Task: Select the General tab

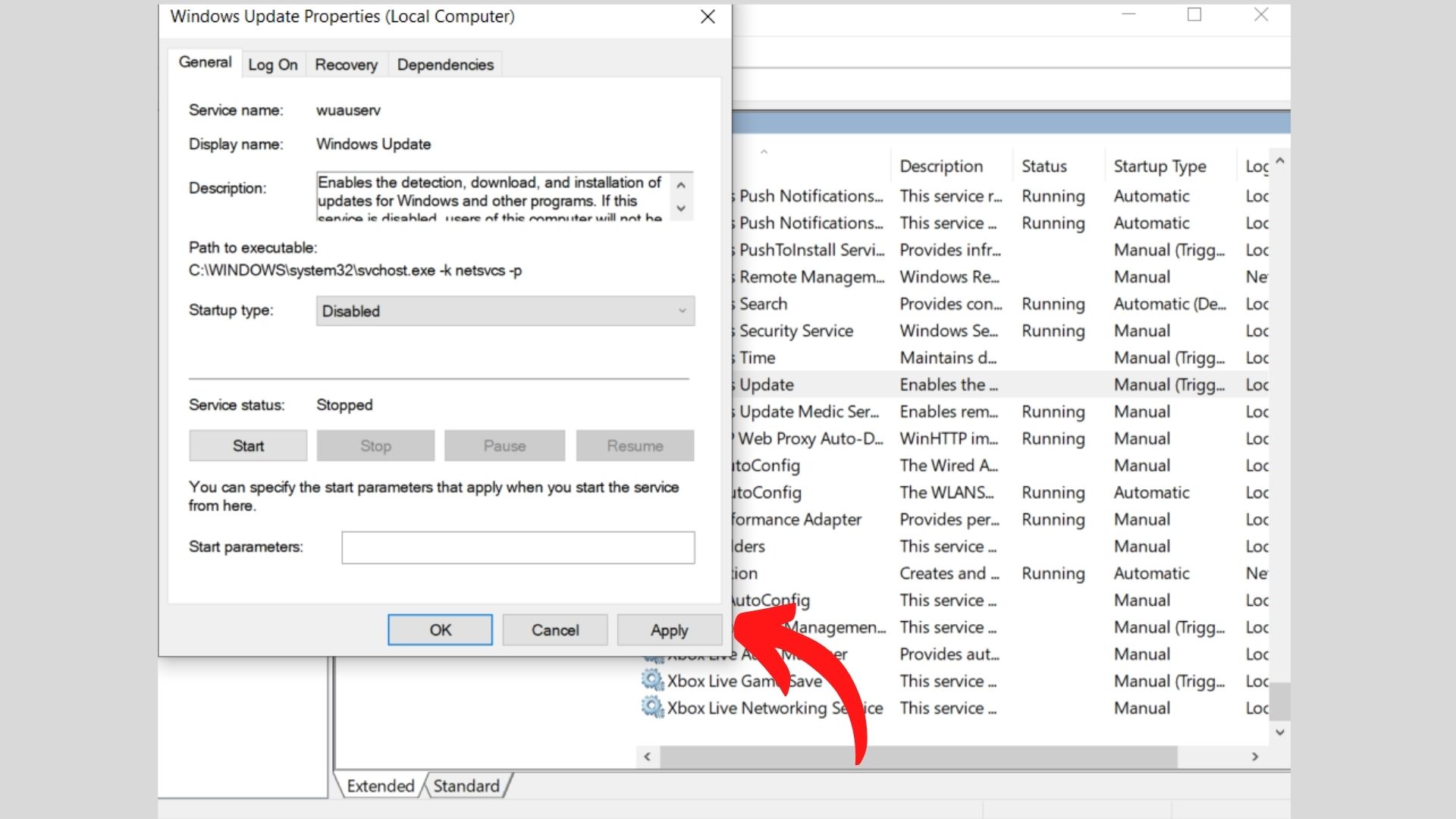Action: [205, 62]
